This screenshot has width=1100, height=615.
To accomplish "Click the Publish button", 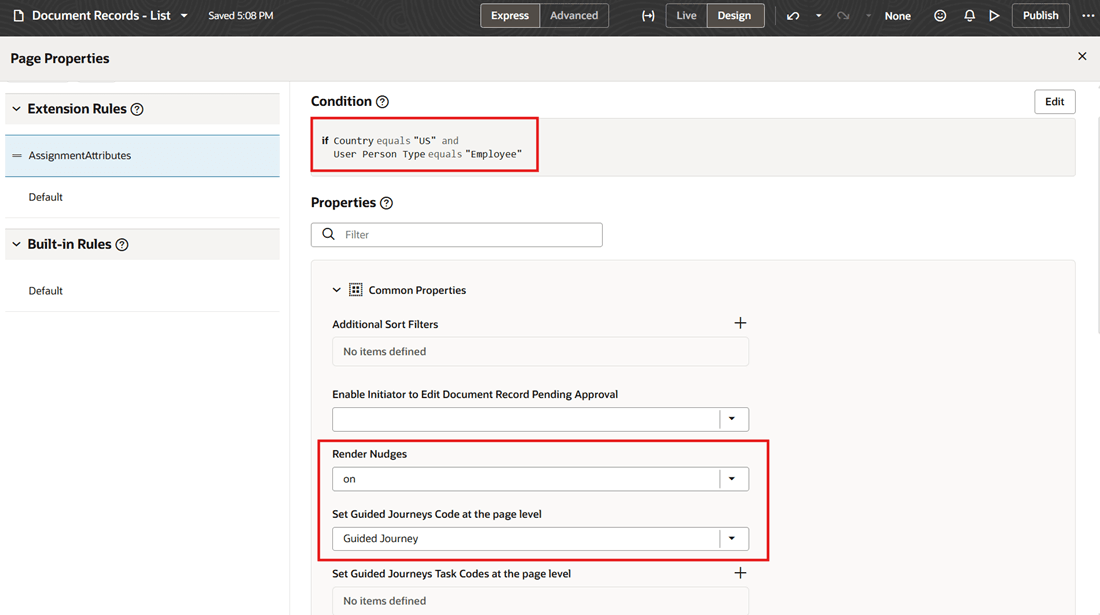I will coord(1040,15).
